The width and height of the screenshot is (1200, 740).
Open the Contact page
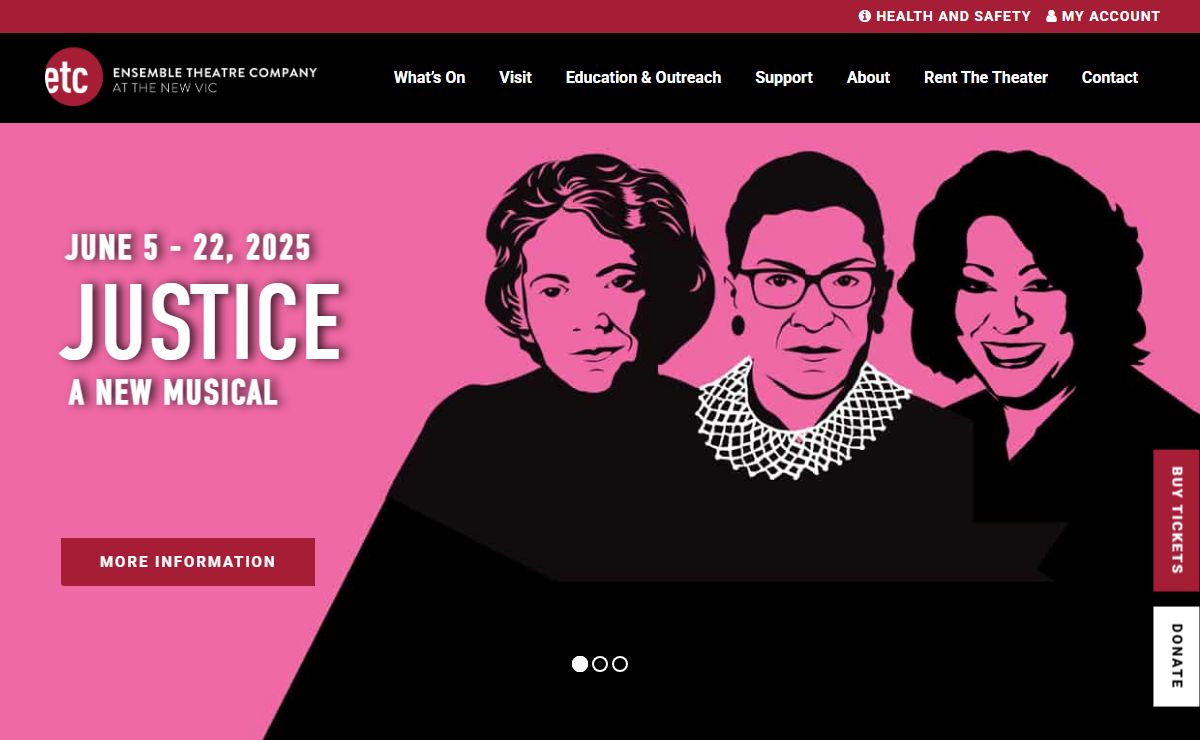click(x=1110, y=77)
